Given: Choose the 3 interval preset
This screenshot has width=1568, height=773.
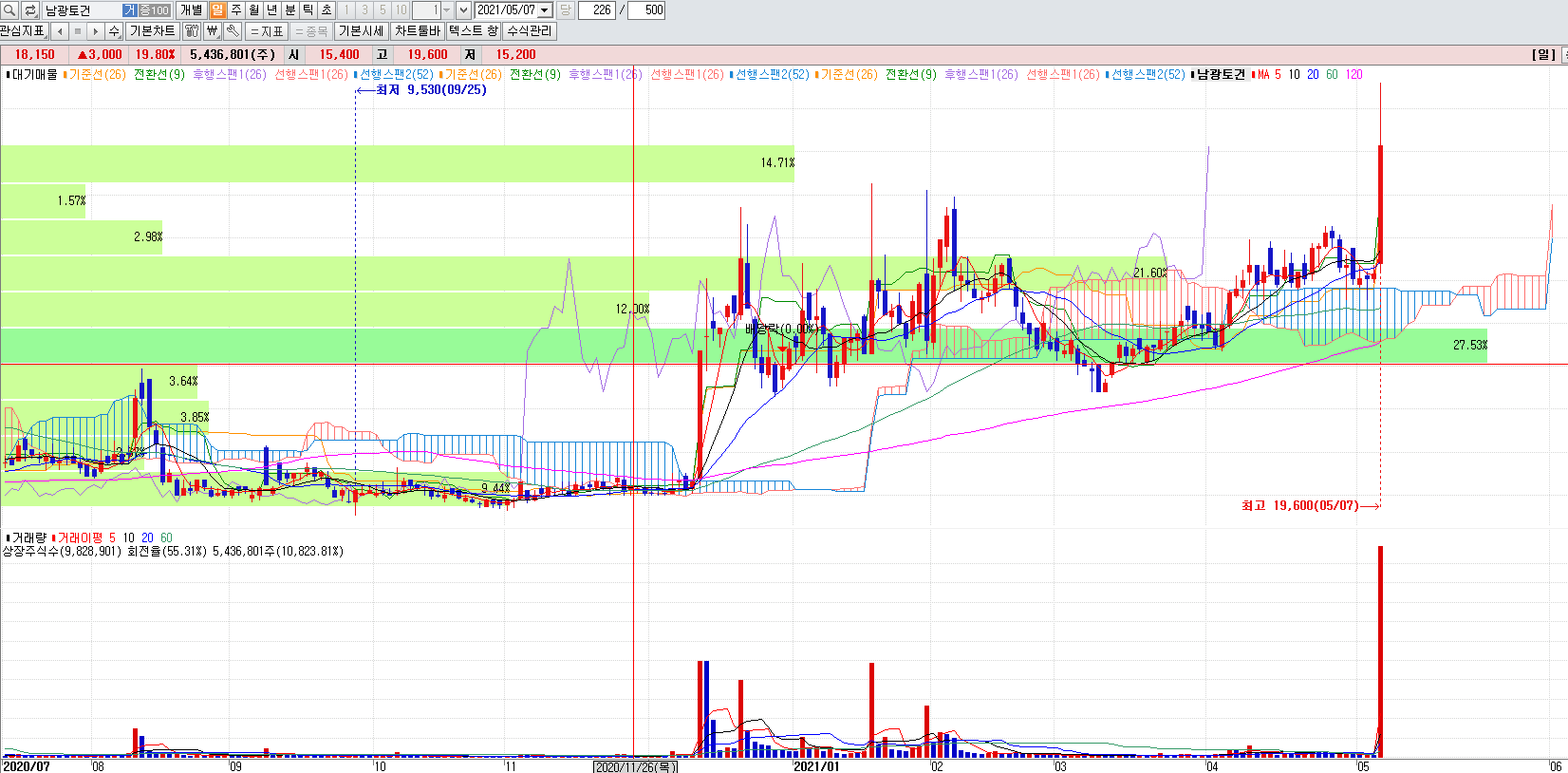Looking at the screenshot, I should click(x=364, y=9).
